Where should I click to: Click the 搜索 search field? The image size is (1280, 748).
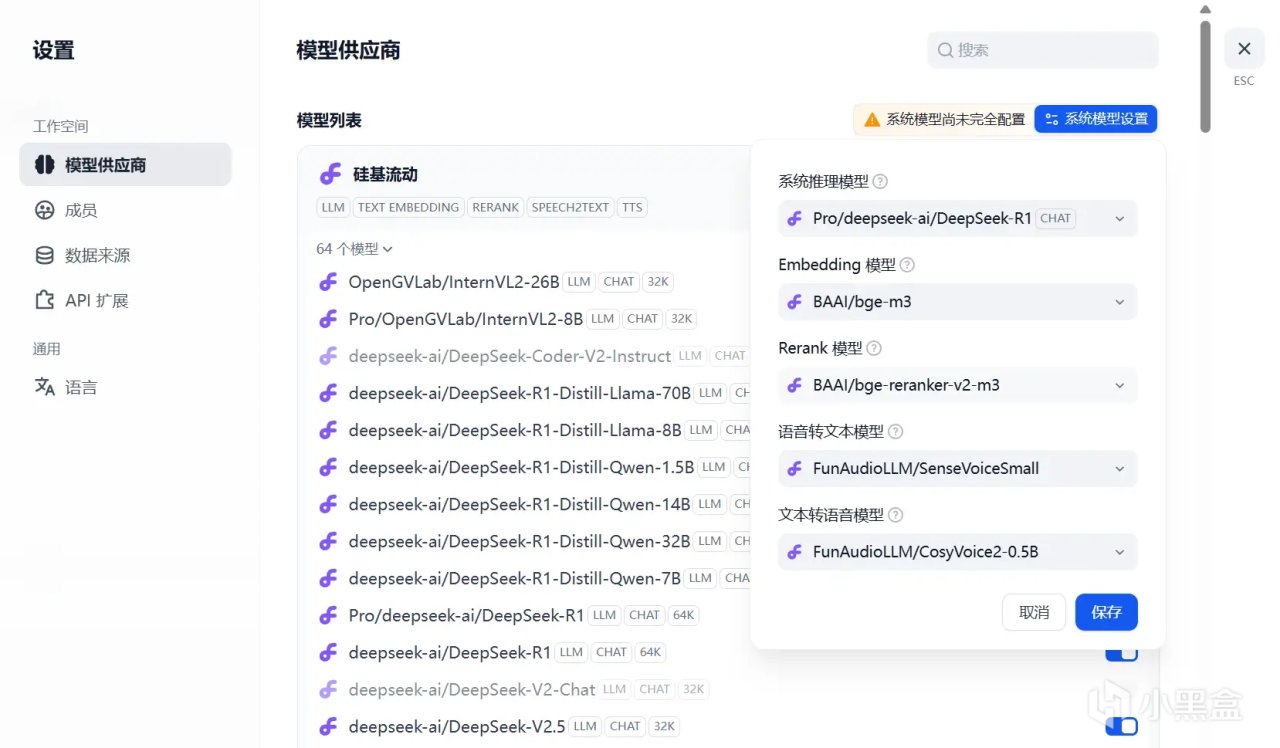tap(1043, 50)
